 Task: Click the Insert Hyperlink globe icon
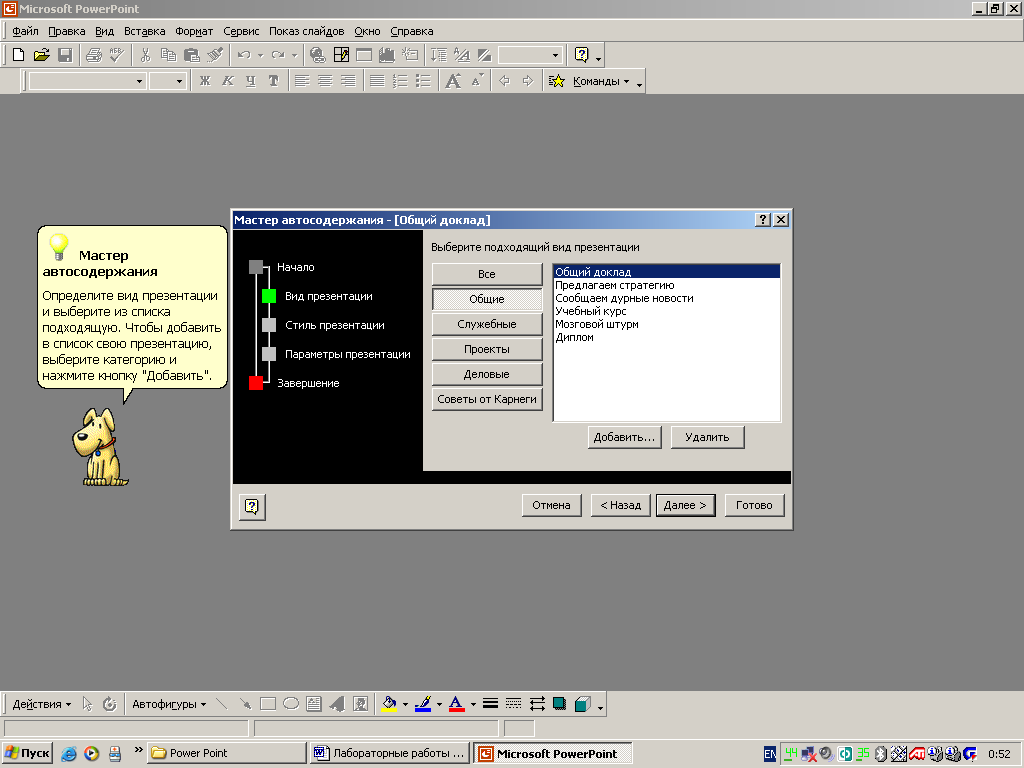tap(317, 55)
